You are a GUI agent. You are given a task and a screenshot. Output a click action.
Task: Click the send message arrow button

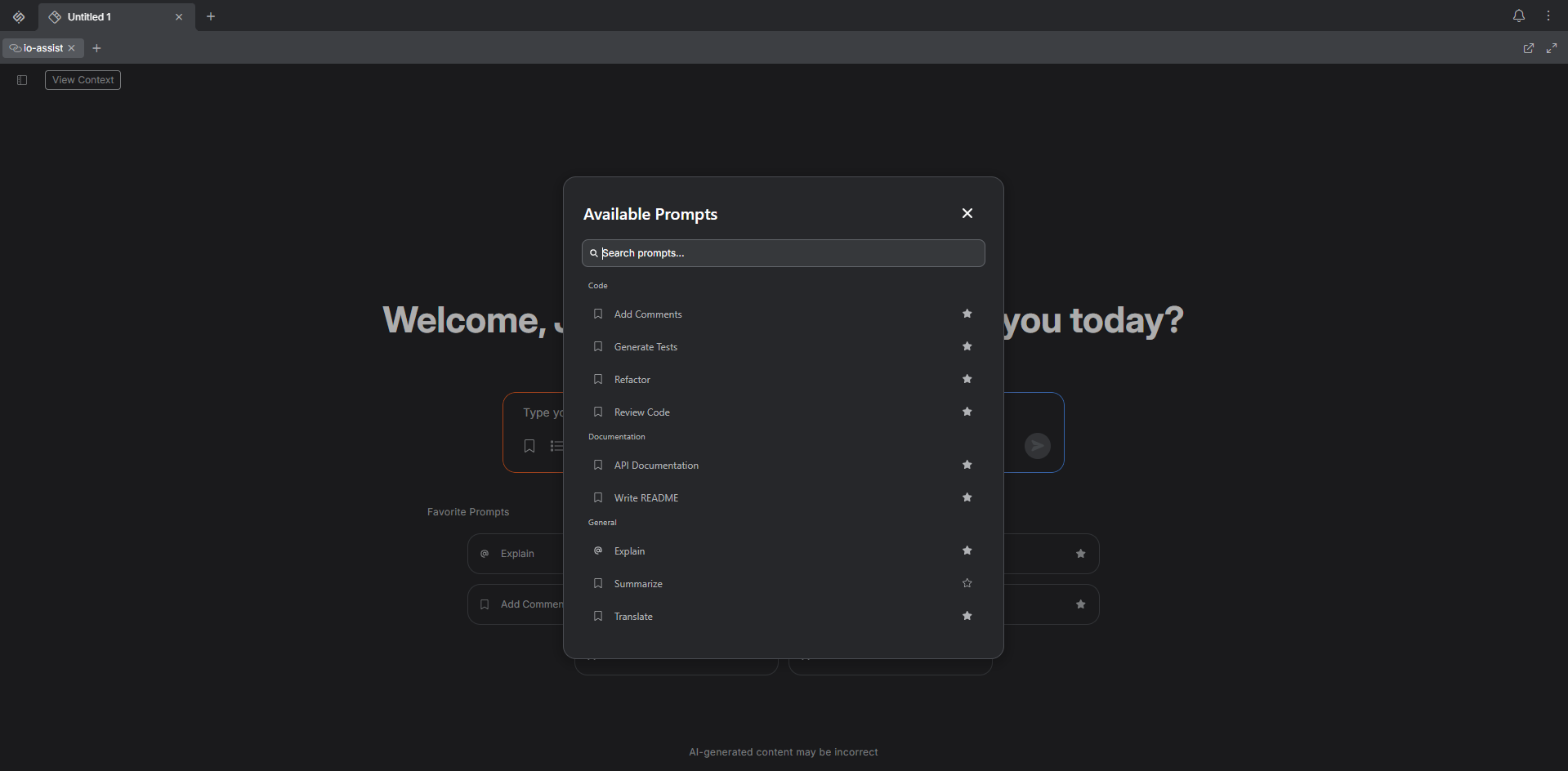(x=1037, y=446)
